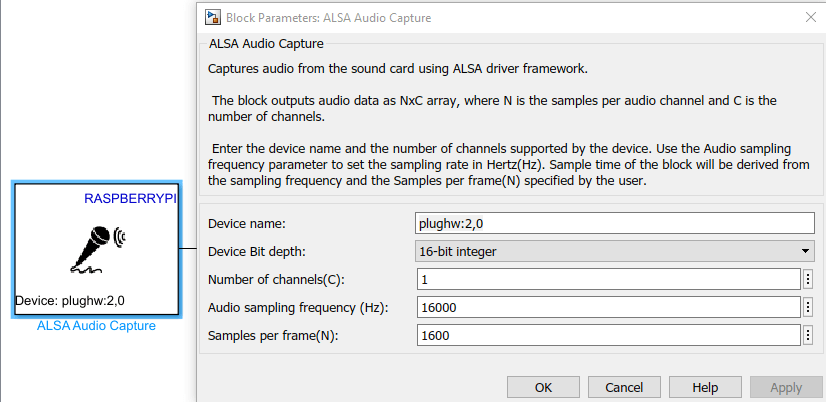
Task: Click the Audio sampling frequency field
Action: (607, 307)
